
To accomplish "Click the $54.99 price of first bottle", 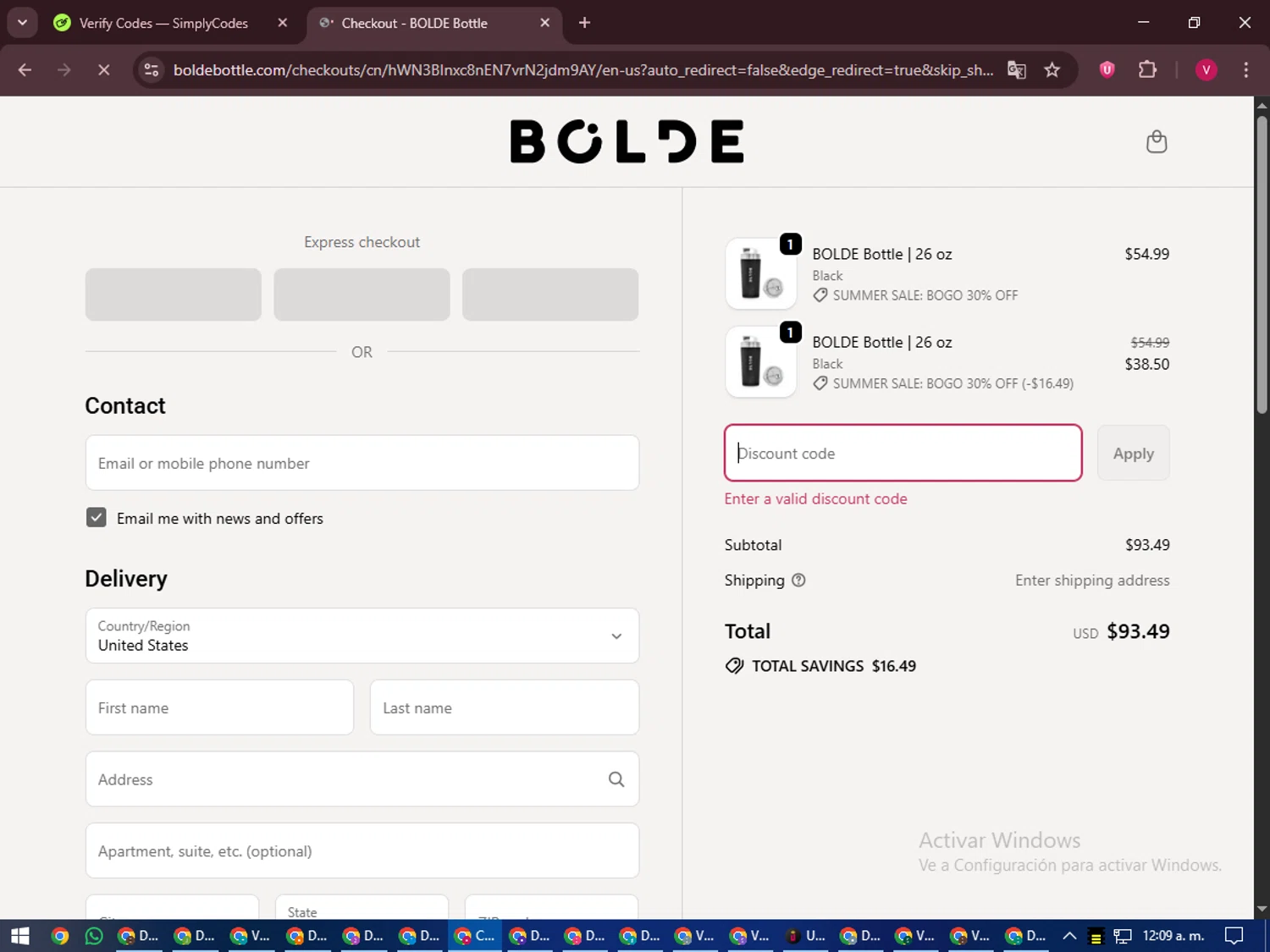I will [1146, 254].
